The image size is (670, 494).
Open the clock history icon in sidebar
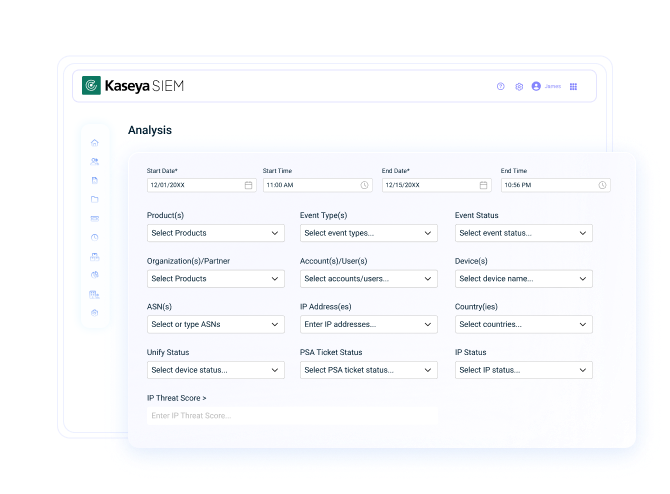coord(95,237)
